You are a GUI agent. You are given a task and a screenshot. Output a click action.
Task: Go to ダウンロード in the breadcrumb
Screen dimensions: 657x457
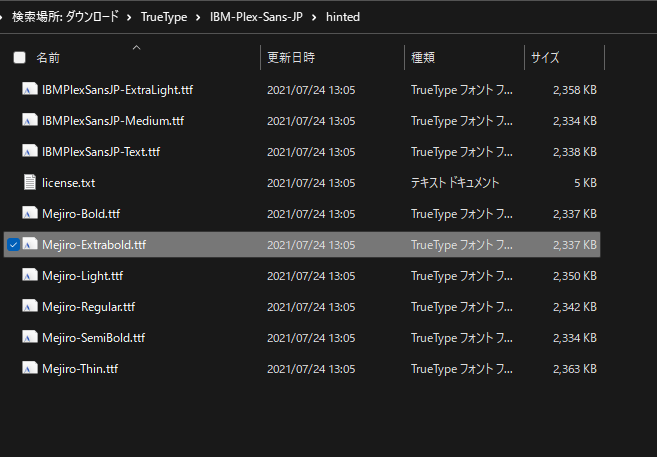tap(92, 17)
